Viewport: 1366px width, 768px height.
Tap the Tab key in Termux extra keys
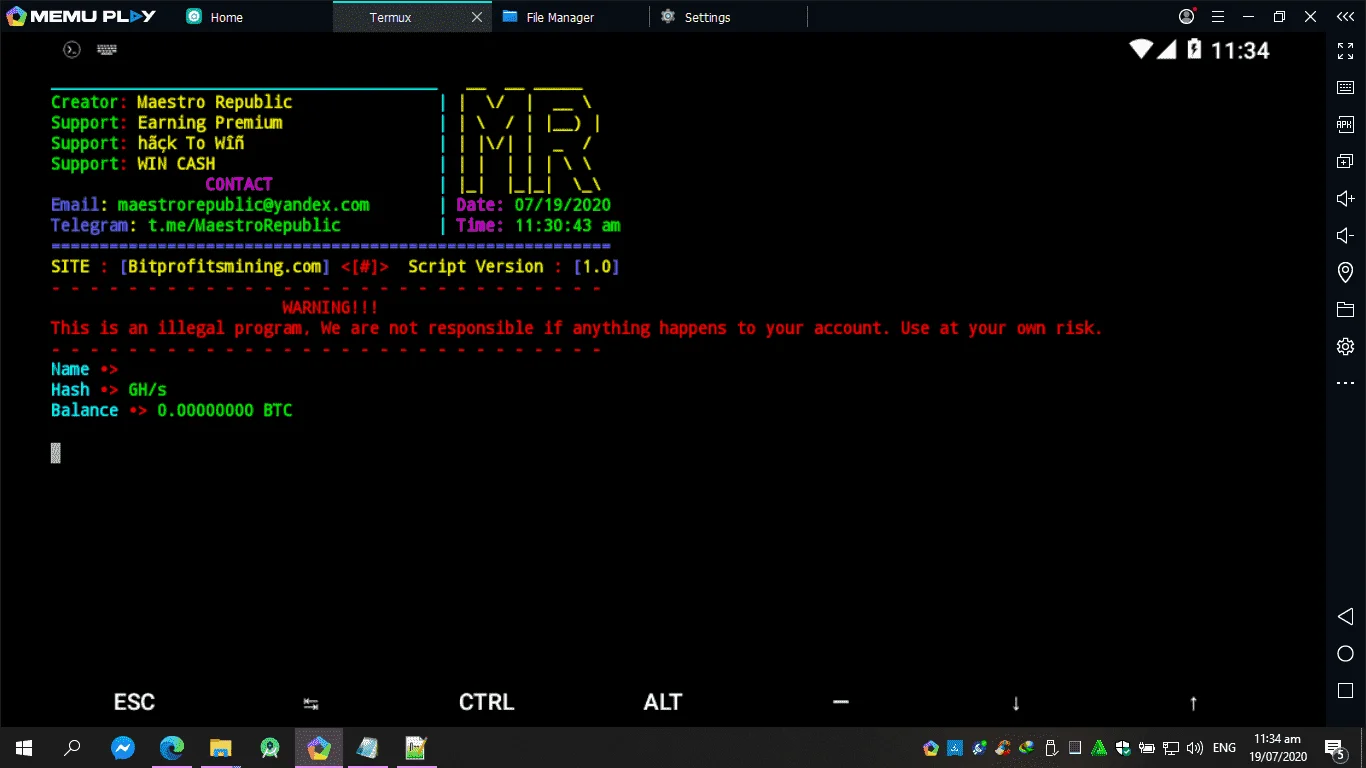(311, 703)
